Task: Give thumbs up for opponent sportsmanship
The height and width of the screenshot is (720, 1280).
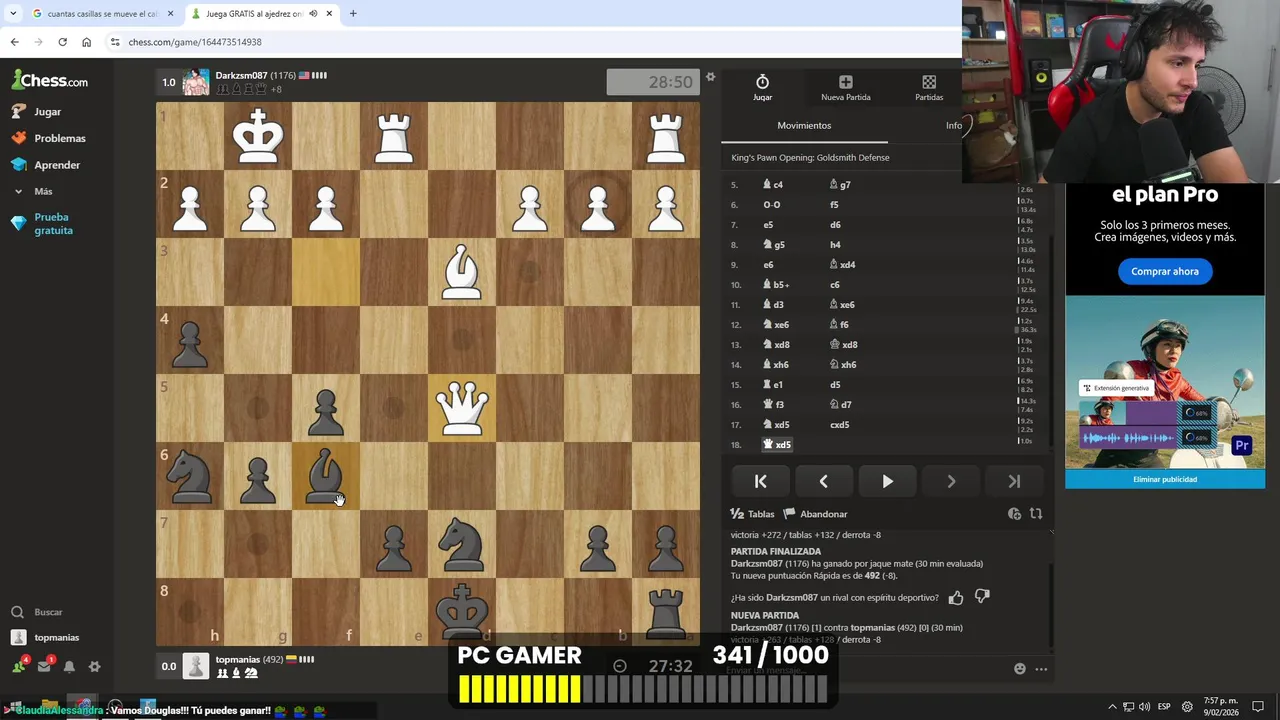Action: 956,597
